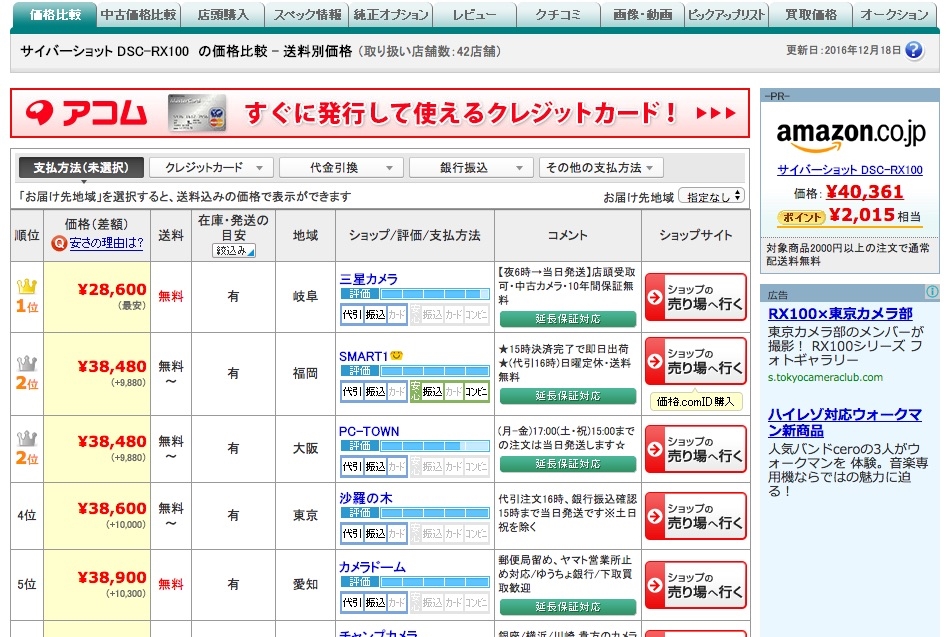Image resolution: width=947 pixels, height=637 pixels.
Task: Click the s.tokyocameraclub.com ad URL
Action: (825, 377)
